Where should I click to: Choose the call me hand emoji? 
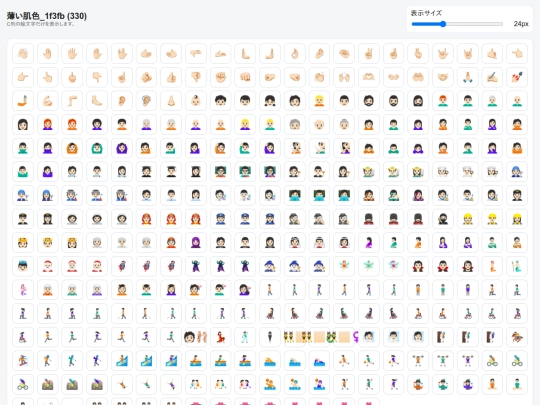coord(492,53)
